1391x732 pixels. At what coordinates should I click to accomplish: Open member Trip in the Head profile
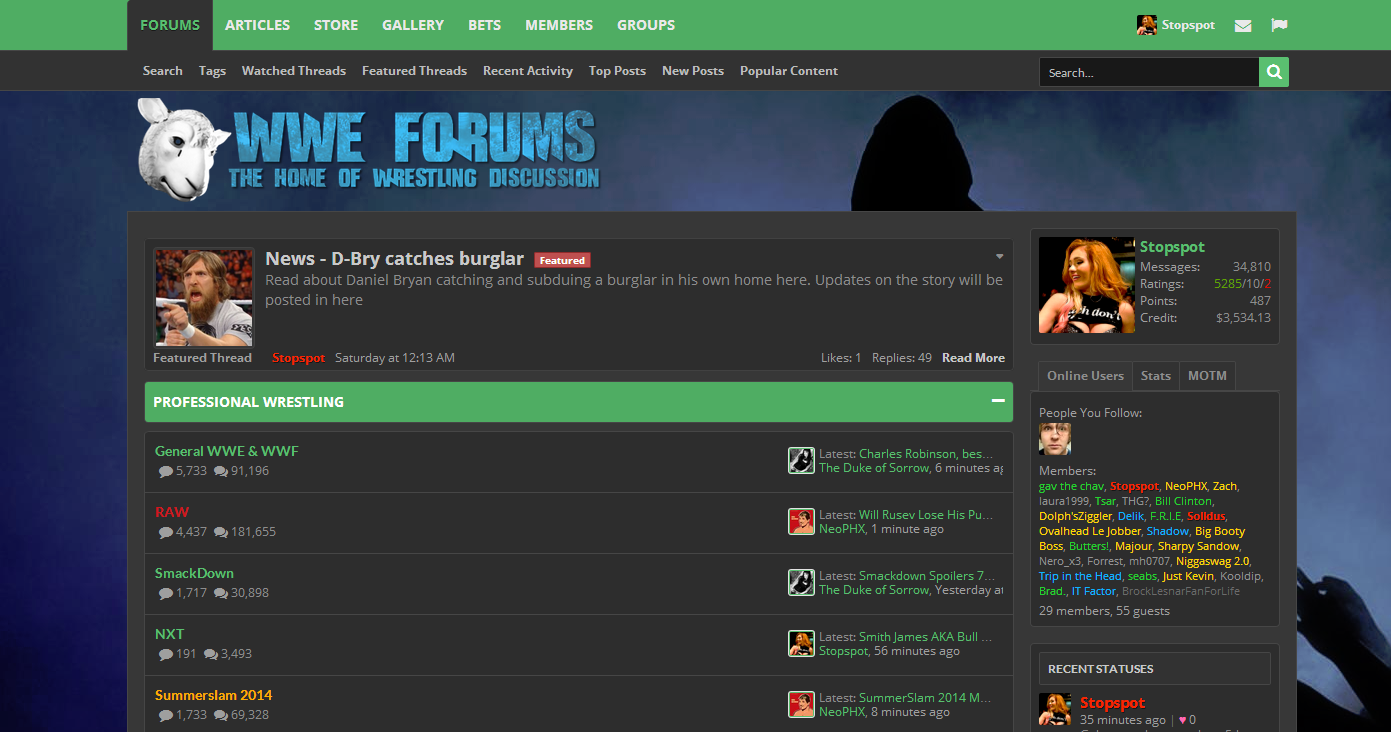tap(1080, 576)
